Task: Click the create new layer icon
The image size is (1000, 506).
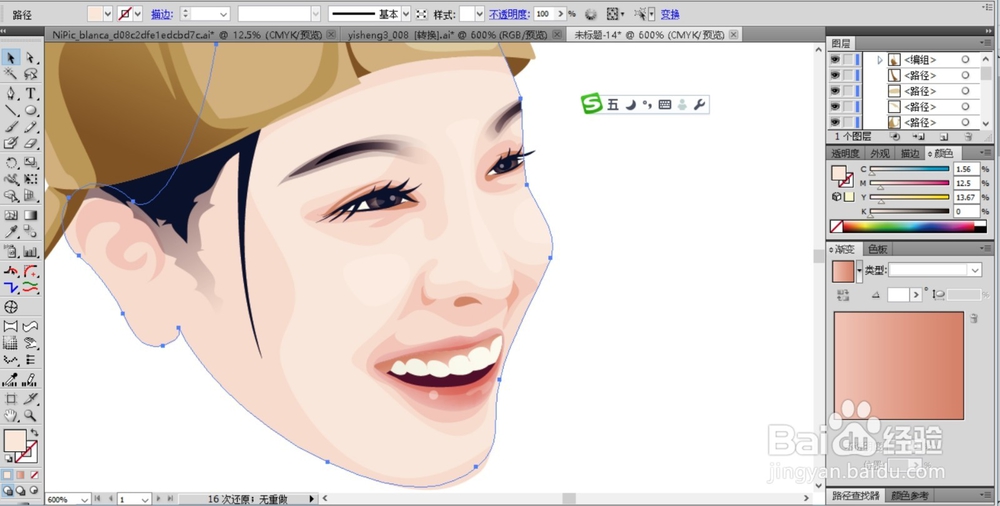Action: pos(944,137)
